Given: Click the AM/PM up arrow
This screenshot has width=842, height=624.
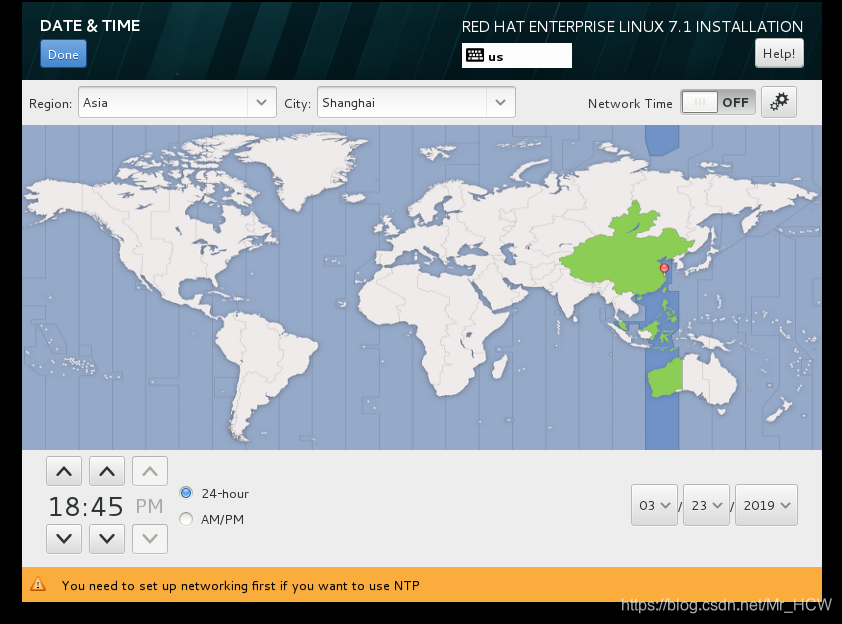Looking at the screenshot, I should click(150, 471).
